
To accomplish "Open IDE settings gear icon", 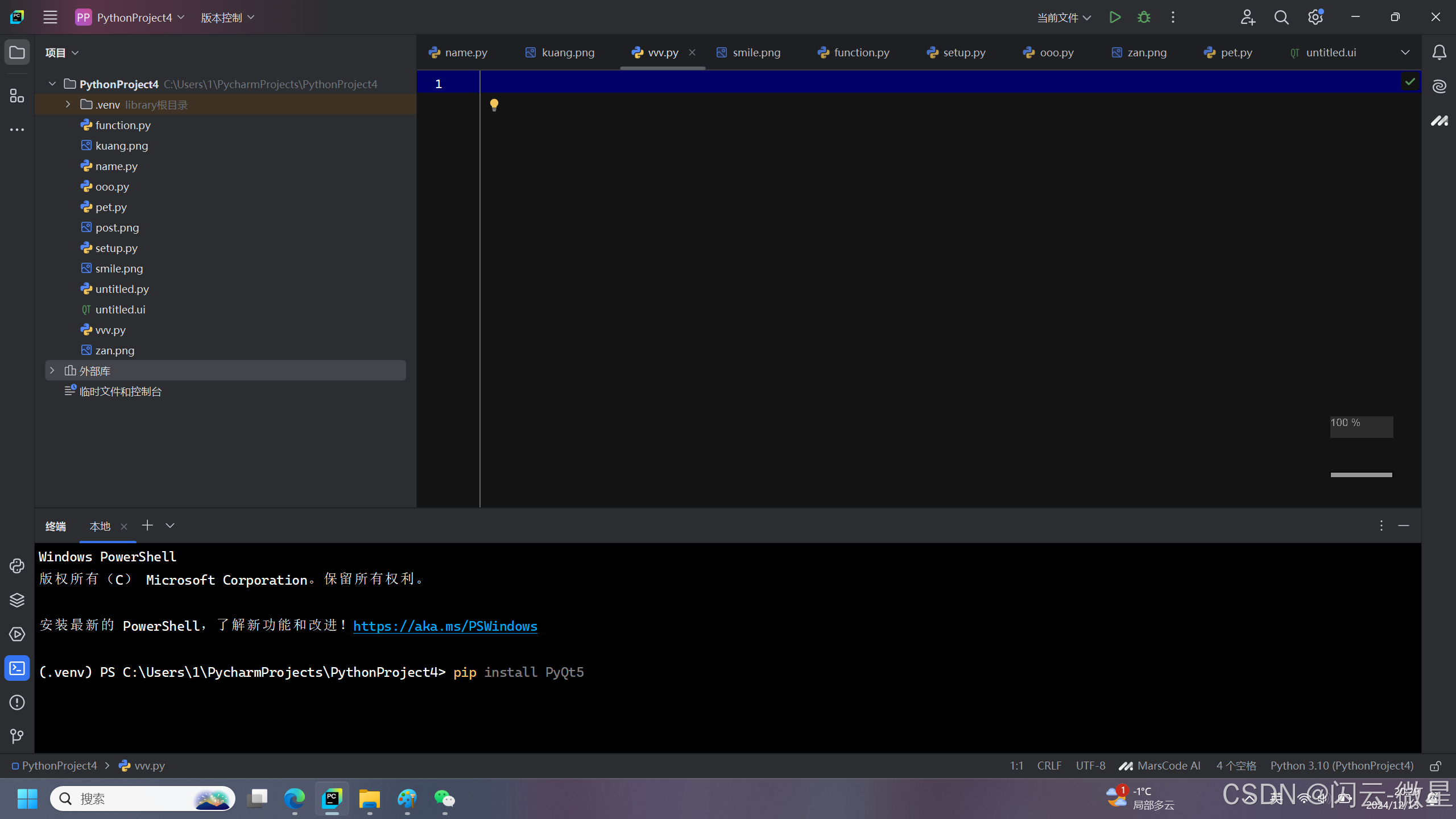I will click(x=1315, y=17).
